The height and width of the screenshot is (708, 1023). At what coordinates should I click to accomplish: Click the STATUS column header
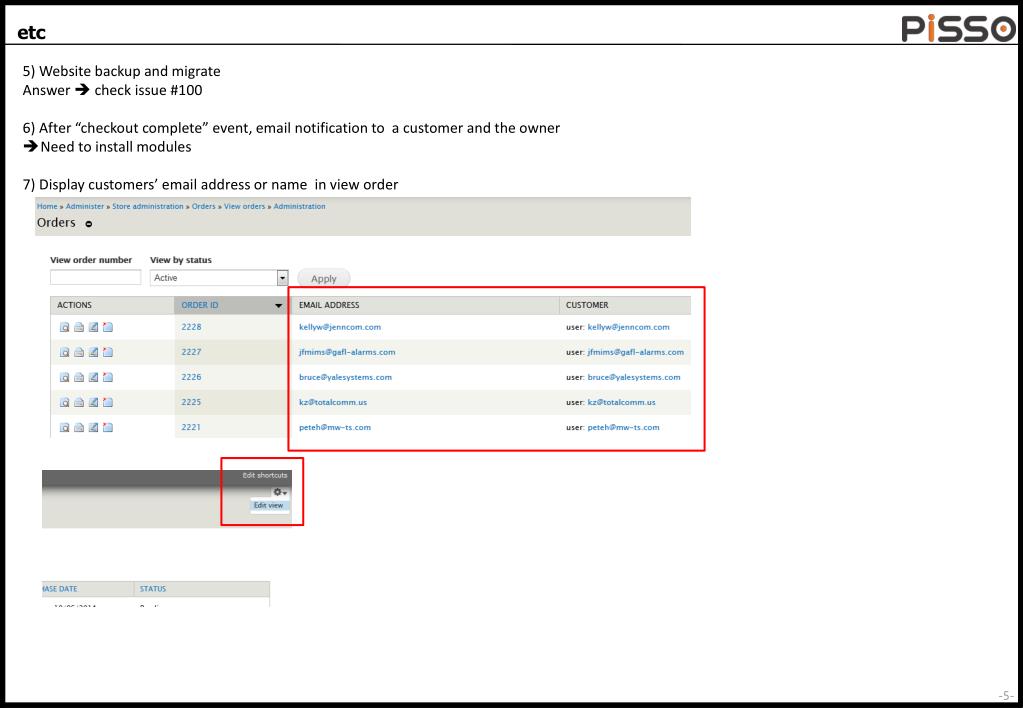153,589
